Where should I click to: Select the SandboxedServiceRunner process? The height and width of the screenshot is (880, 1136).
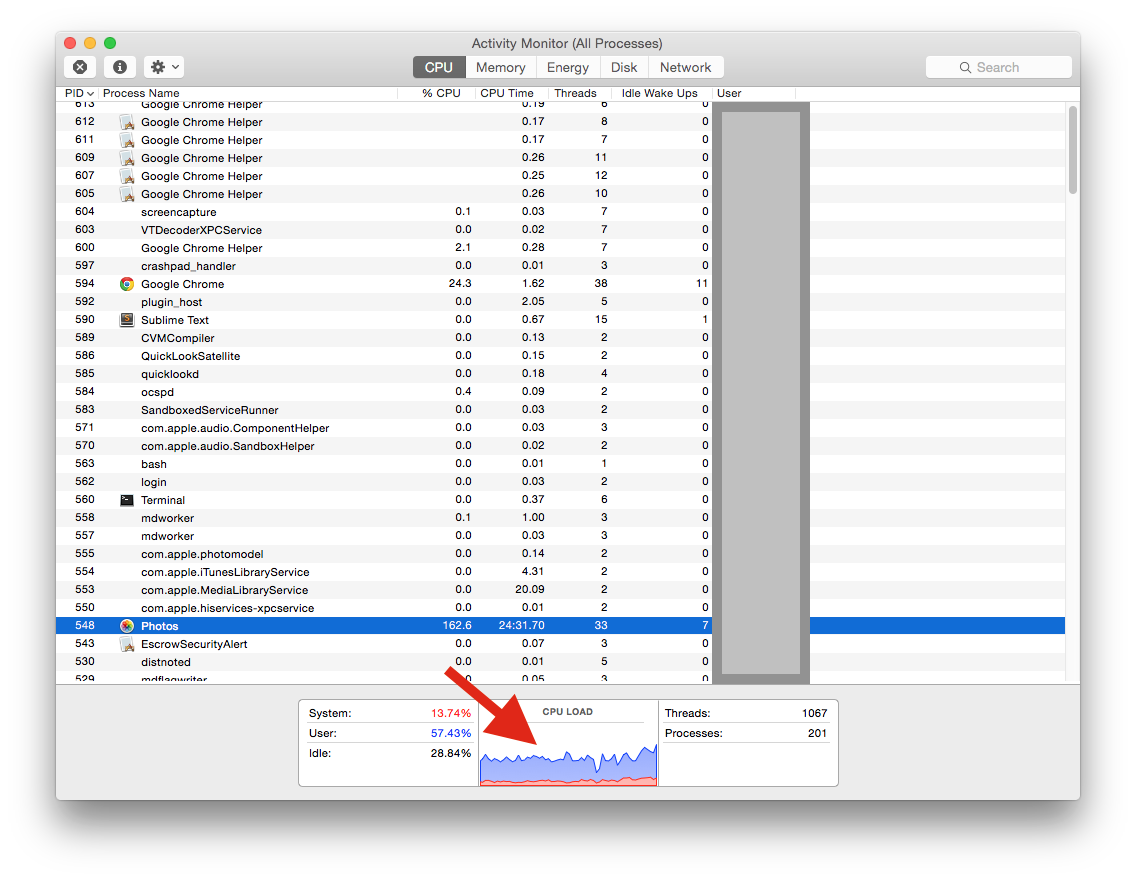pos(560,410)
